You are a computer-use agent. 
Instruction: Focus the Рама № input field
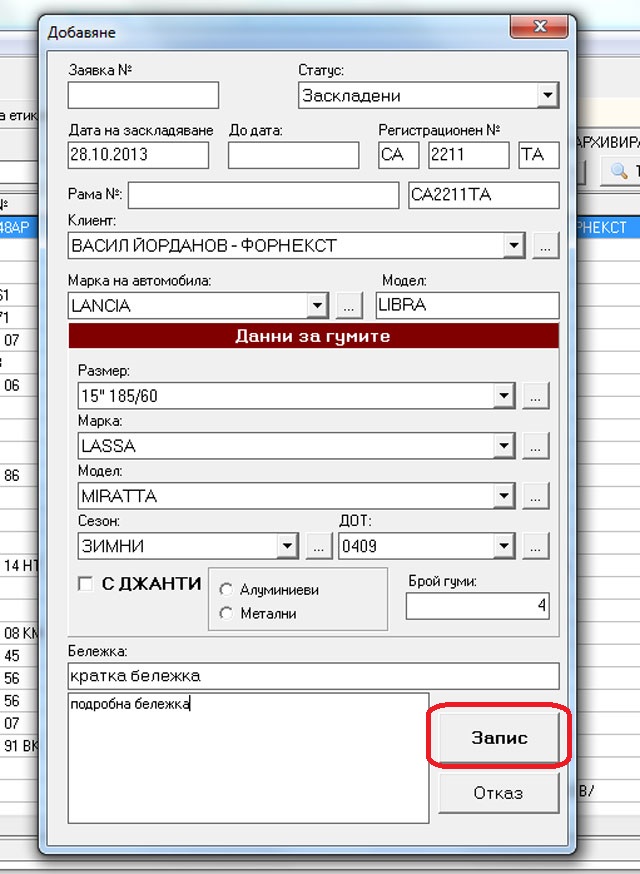click(264, 195)
